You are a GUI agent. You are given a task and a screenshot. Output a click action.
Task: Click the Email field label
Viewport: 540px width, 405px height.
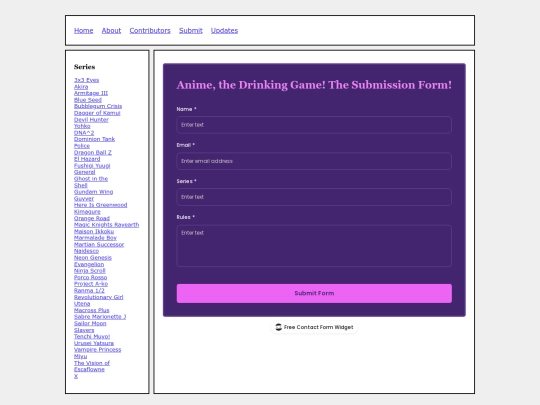186,145
